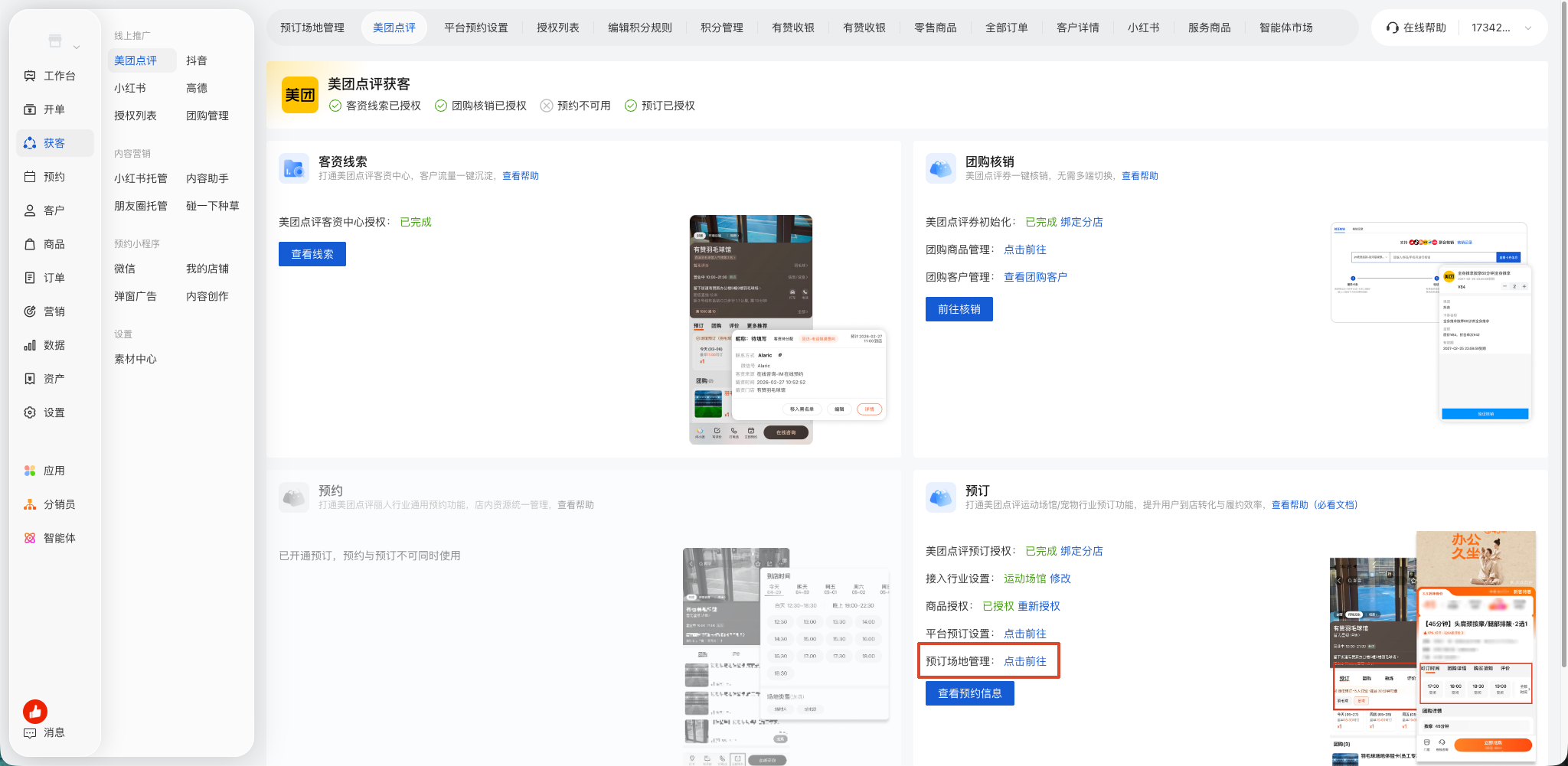Image resolution: width=1568 pixels, height=766 pixels.
Task: Open the 积分管理 tab
Action: pos(722,28)
